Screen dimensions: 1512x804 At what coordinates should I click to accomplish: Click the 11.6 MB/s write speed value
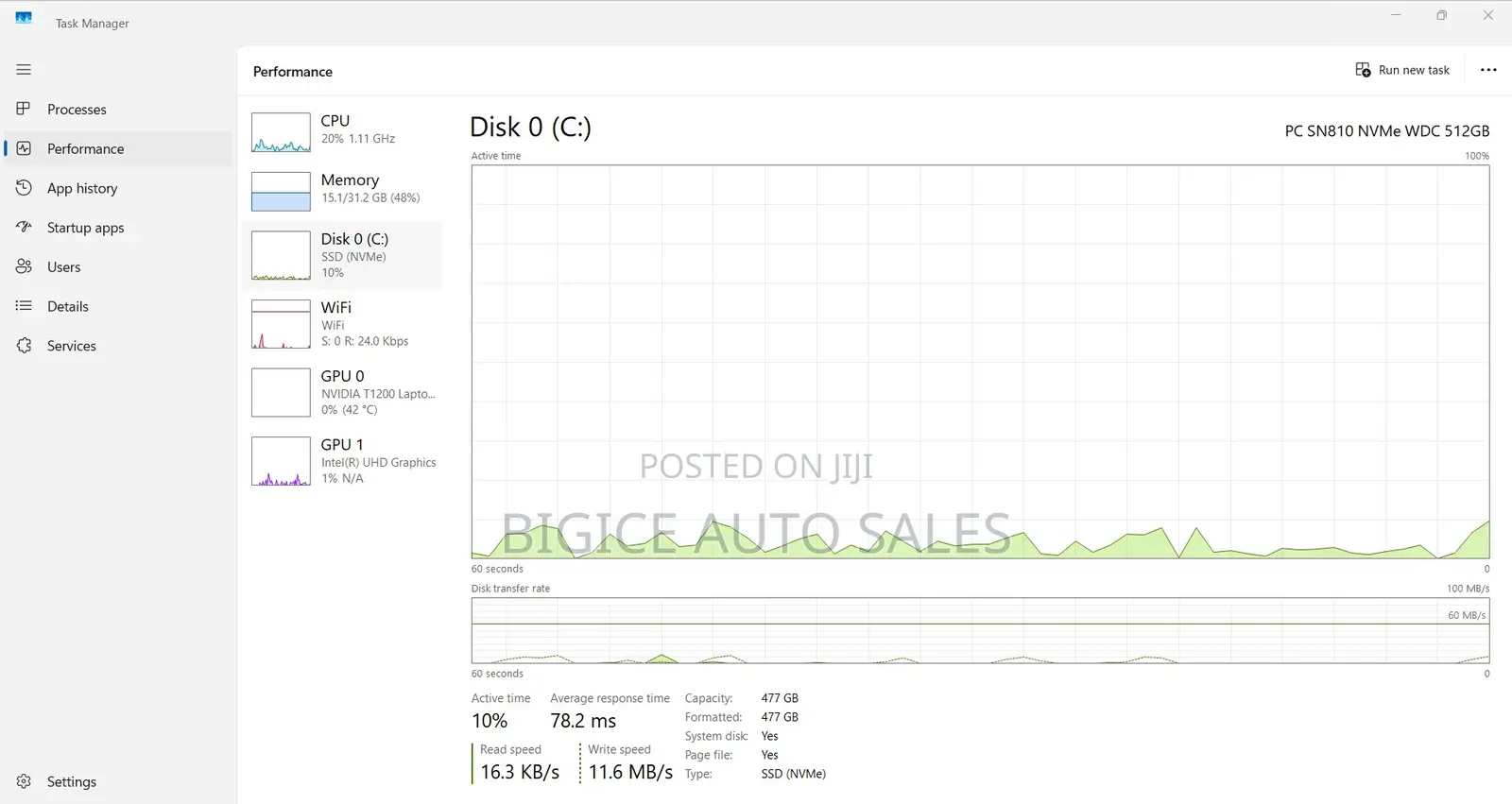630,772
